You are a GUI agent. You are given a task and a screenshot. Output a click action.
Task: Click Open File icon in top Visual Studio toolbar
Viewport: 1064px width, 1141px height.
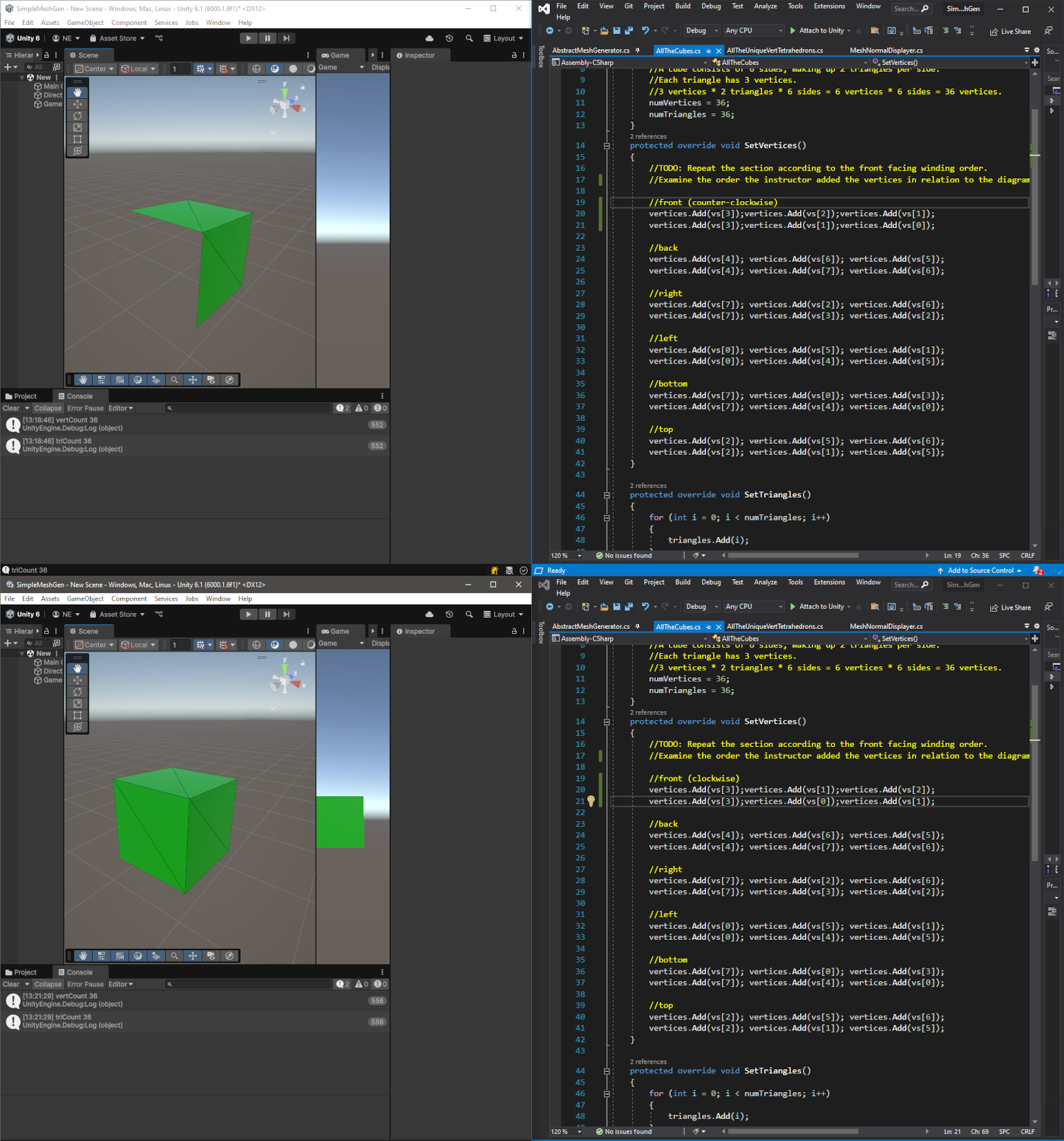604,30
